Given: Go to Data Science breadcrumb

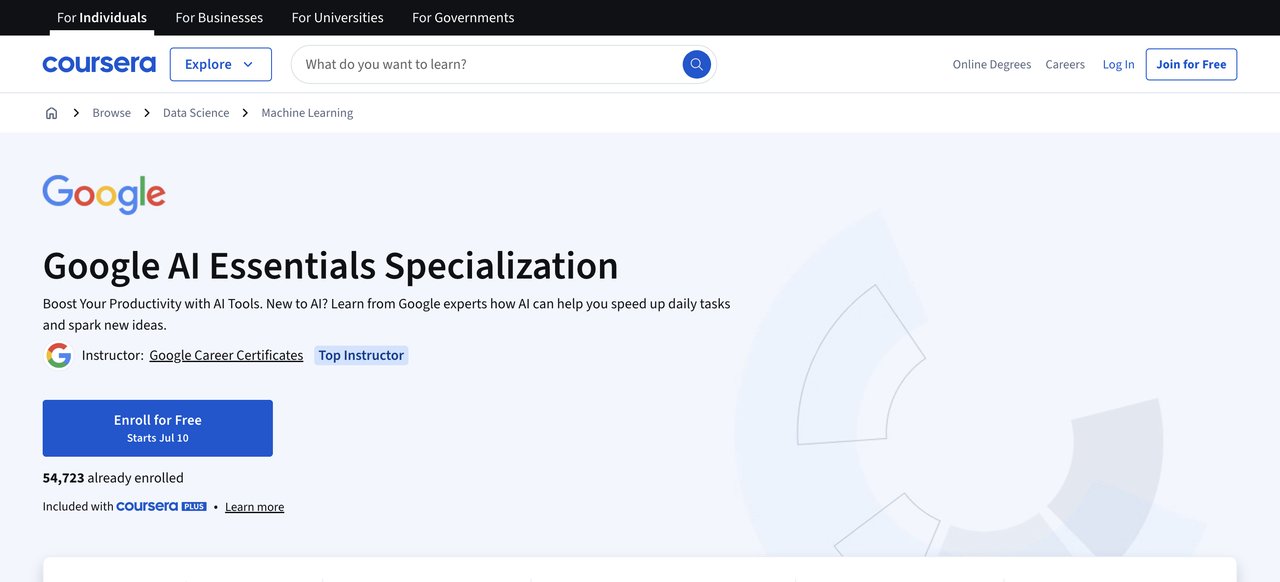Looking at the screenshot, I should (196, 113).
